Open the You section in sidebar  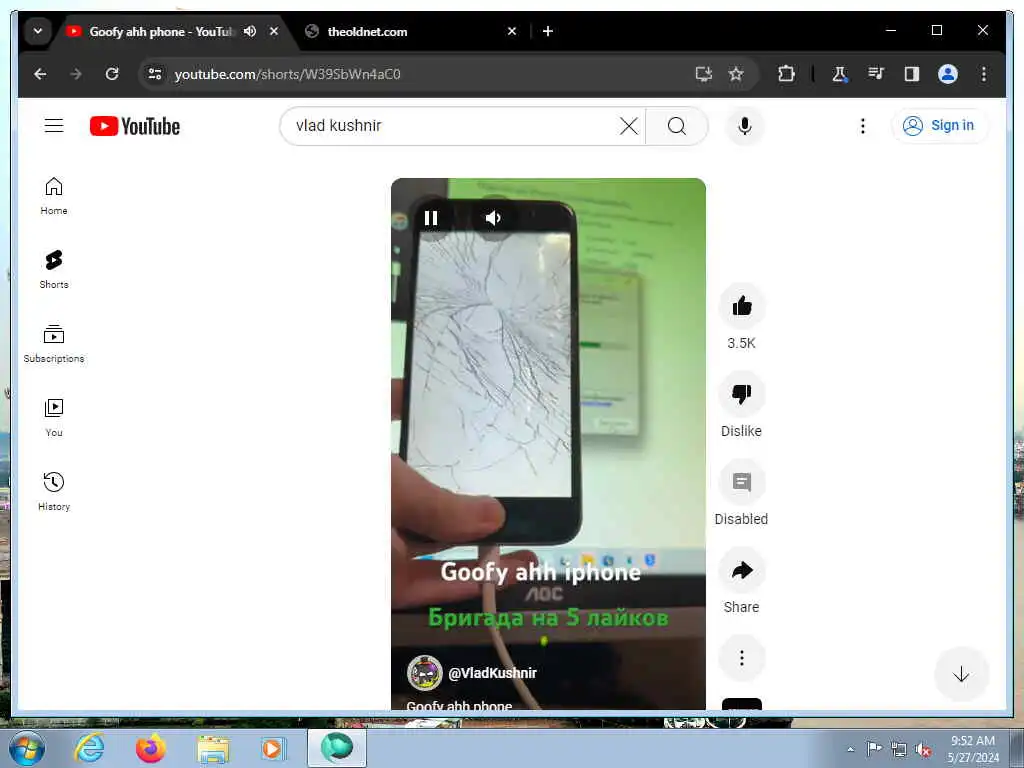54,418
